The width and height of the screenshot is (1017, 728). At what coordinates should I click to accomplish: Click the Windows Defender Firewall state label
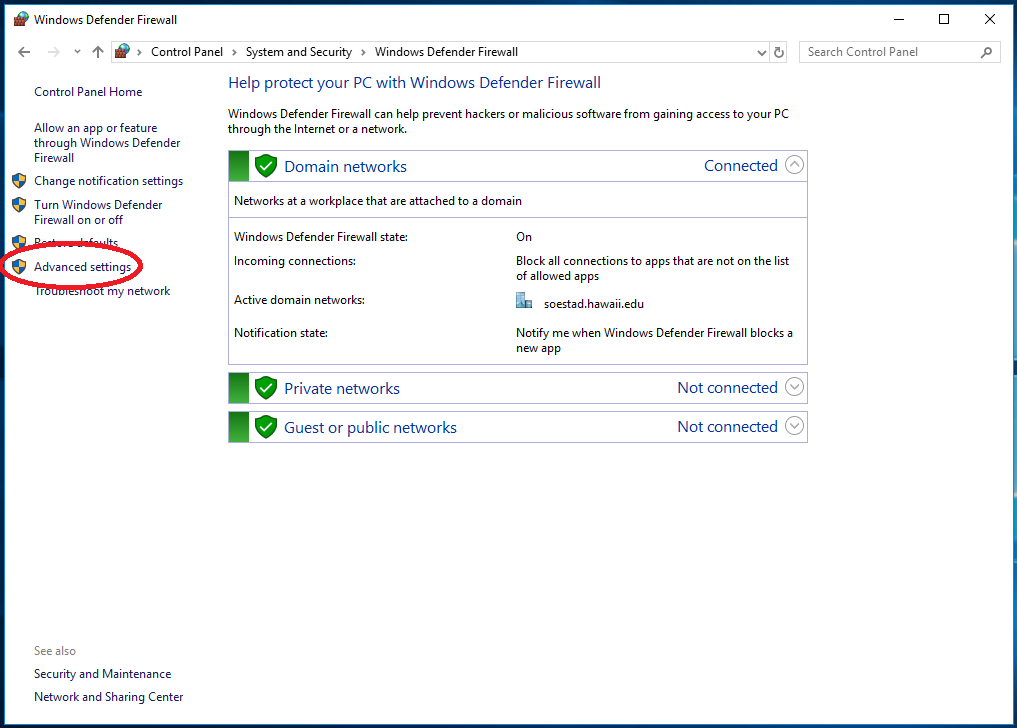point(321,237)
